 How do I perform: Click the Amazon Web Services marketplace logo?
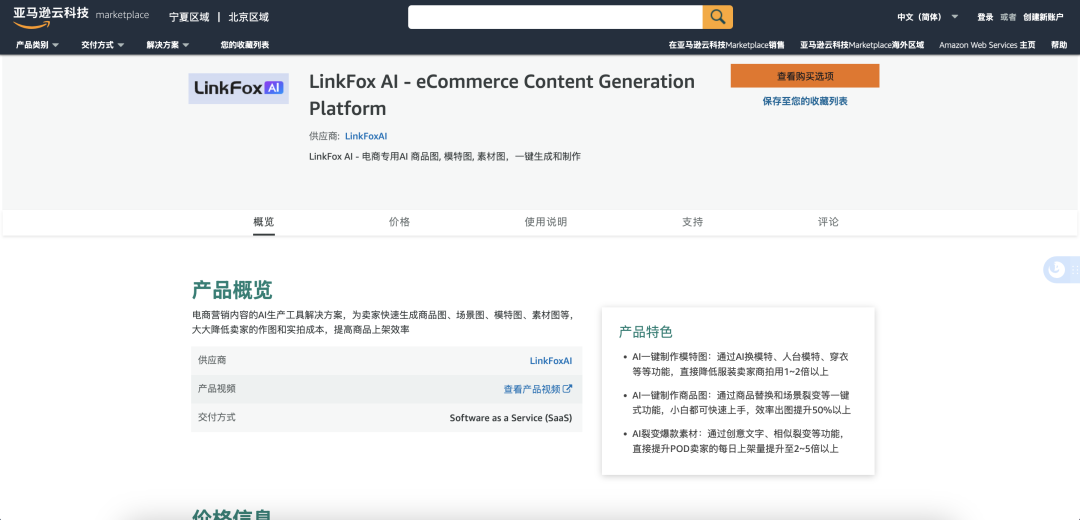(80, 17)
